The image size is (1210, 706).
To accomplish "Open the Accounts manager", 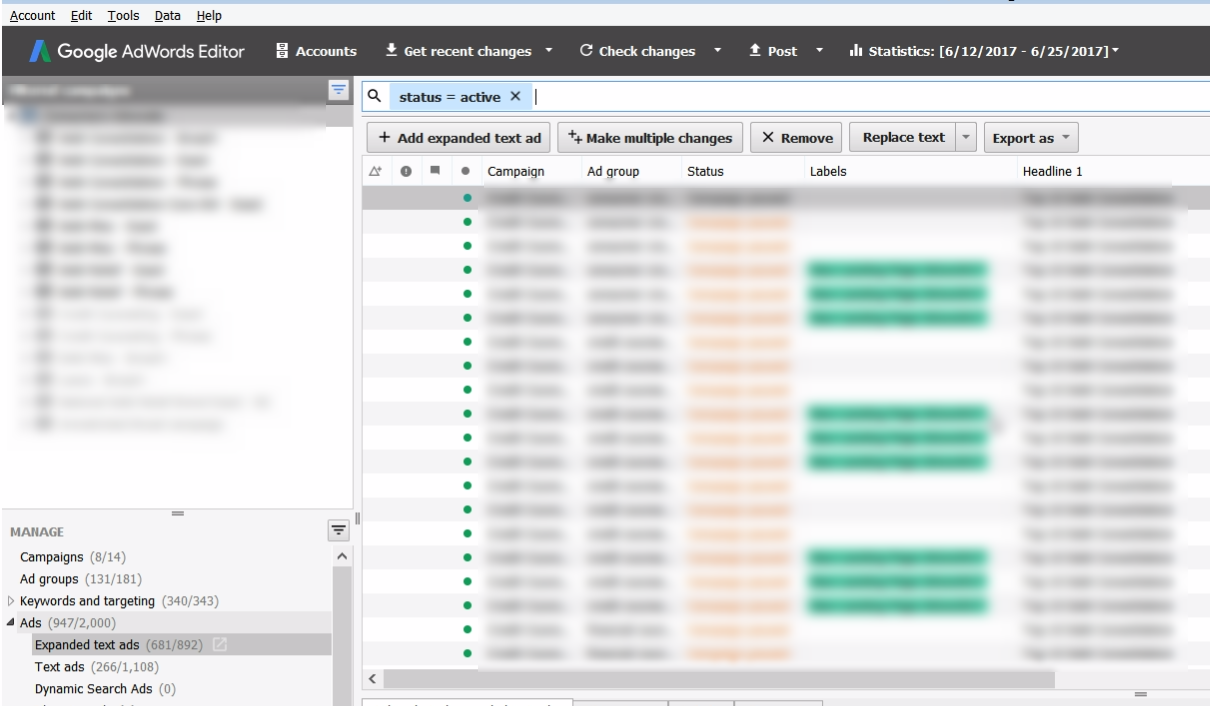I will (x=315, y=51).
